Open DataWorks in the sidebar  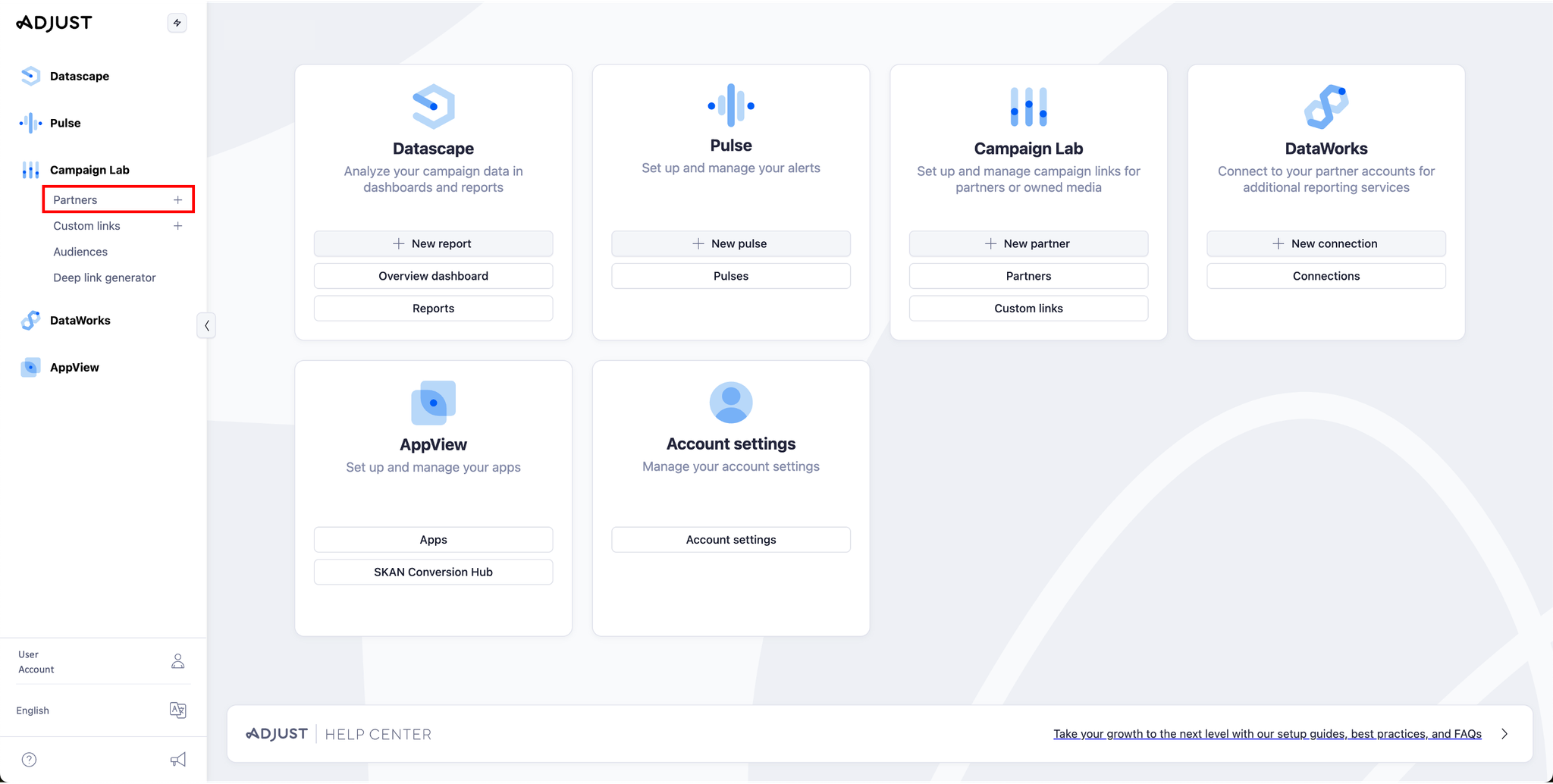pyautogui.click(x=80, y=320)
